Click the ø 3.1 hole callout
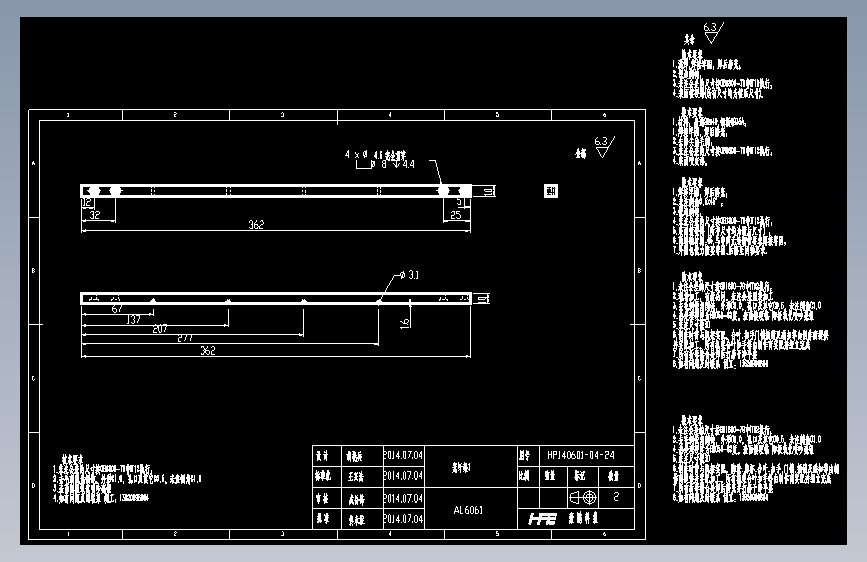The width and height of the screenshot is (867, 562). [x=409, y=275]
